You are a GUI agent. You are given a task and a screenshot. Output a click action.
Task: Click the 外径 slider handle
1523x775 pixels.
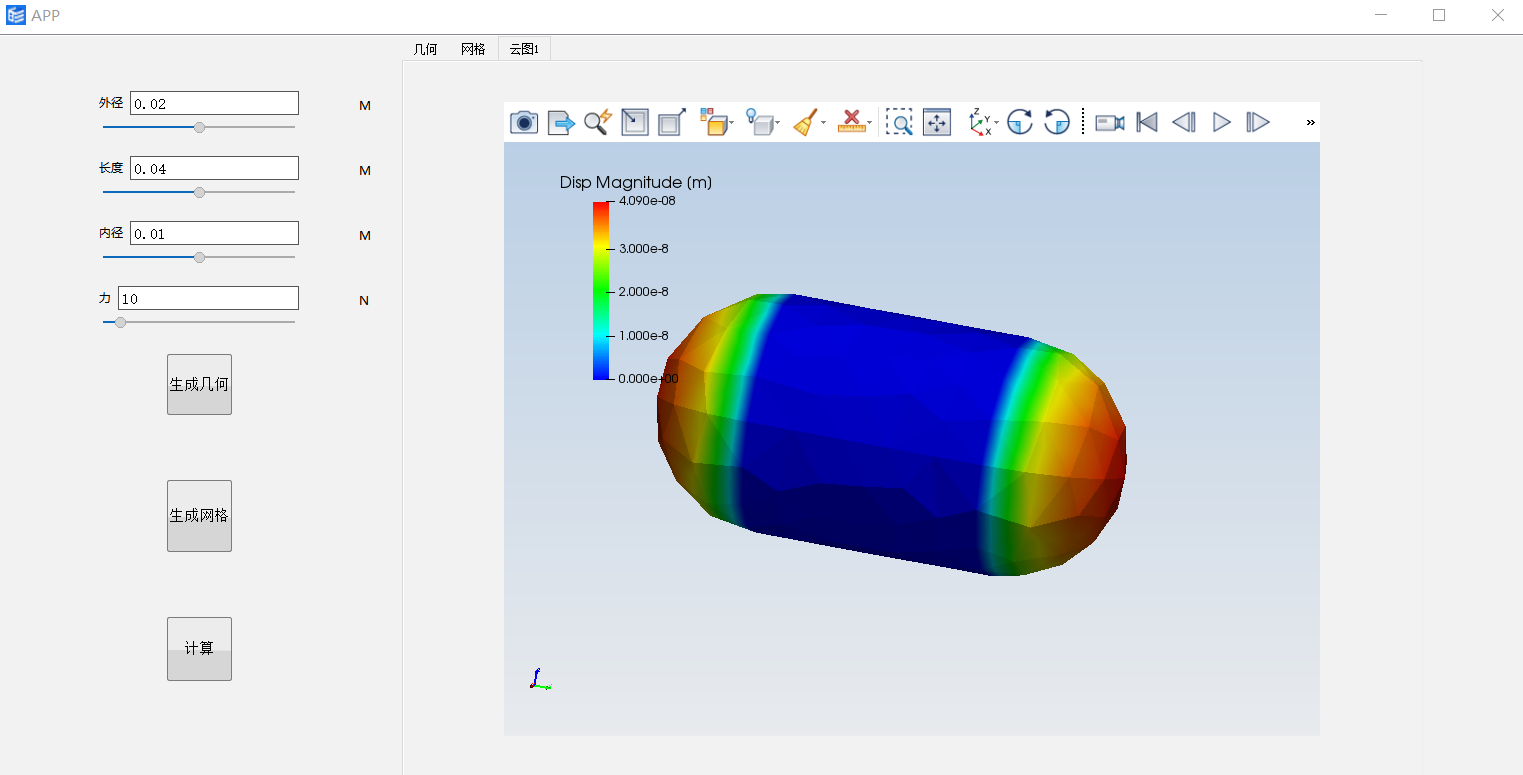coord(199,127)
